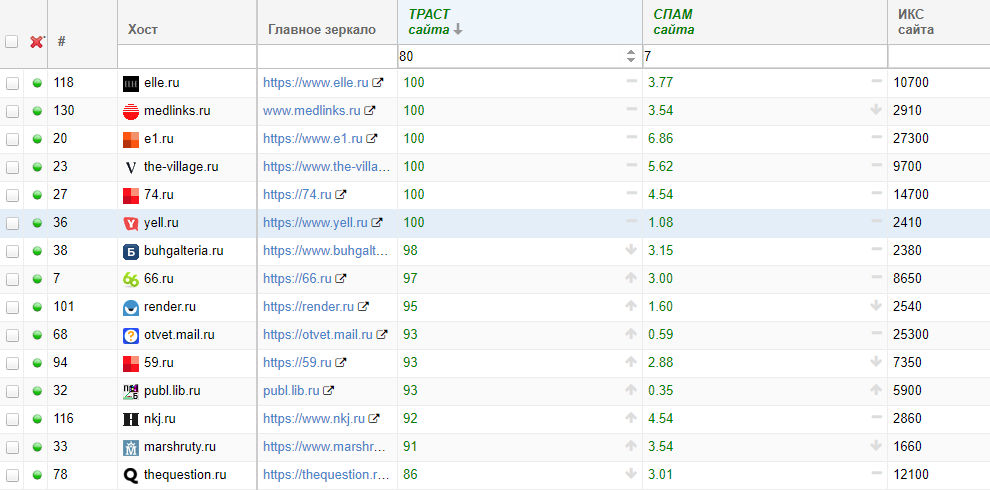Check the row checkbox for publ.lib.ru
The height and width of the screenshot is (490, 990).
12,391
